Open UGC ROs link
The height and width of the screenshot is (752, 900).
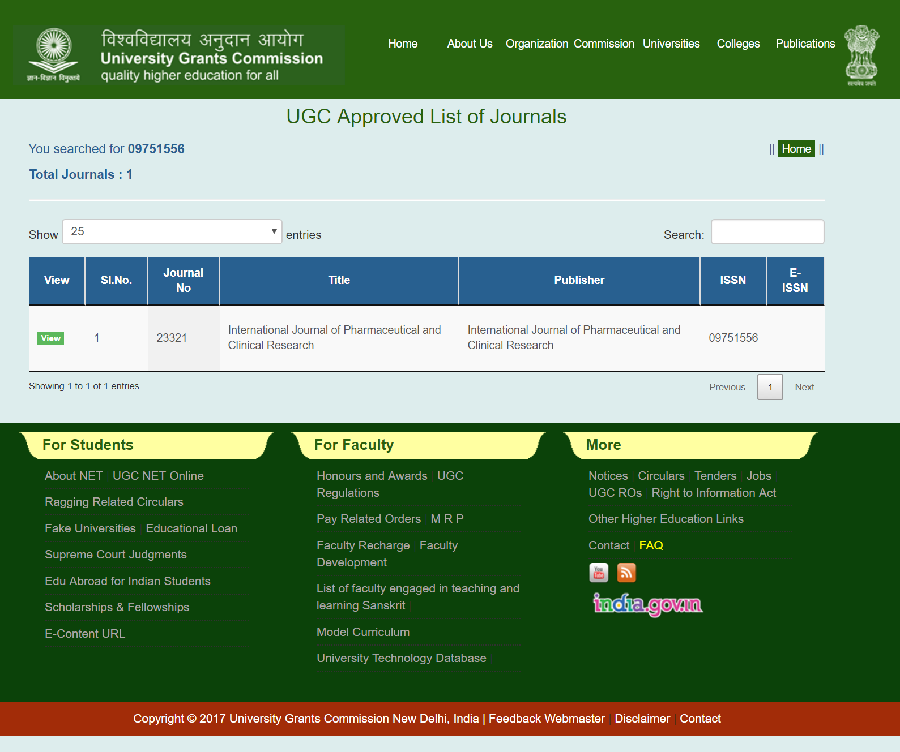coord(615,493)
